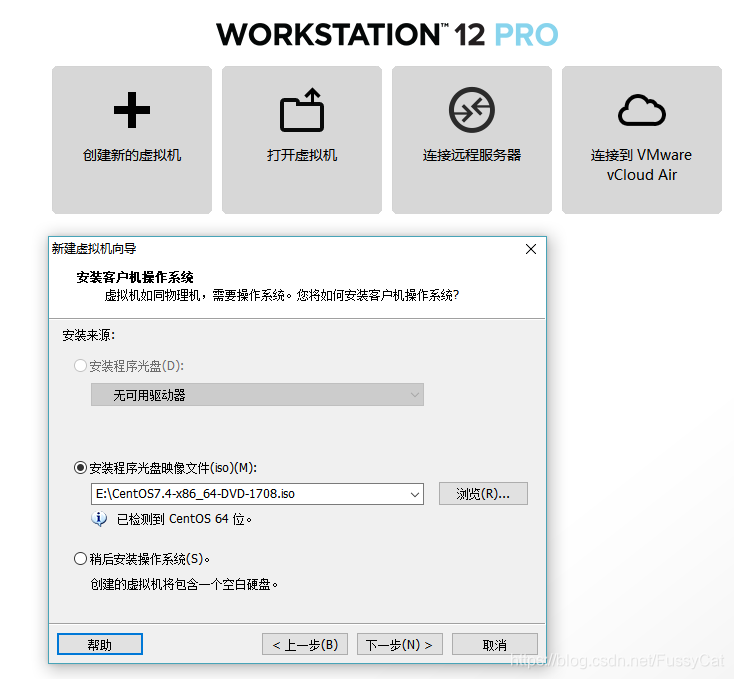The height and width of the screenshot is (679, 734).
Task: Click the 已检测到 CentOS 64 位 message
Action: point(184,519)
